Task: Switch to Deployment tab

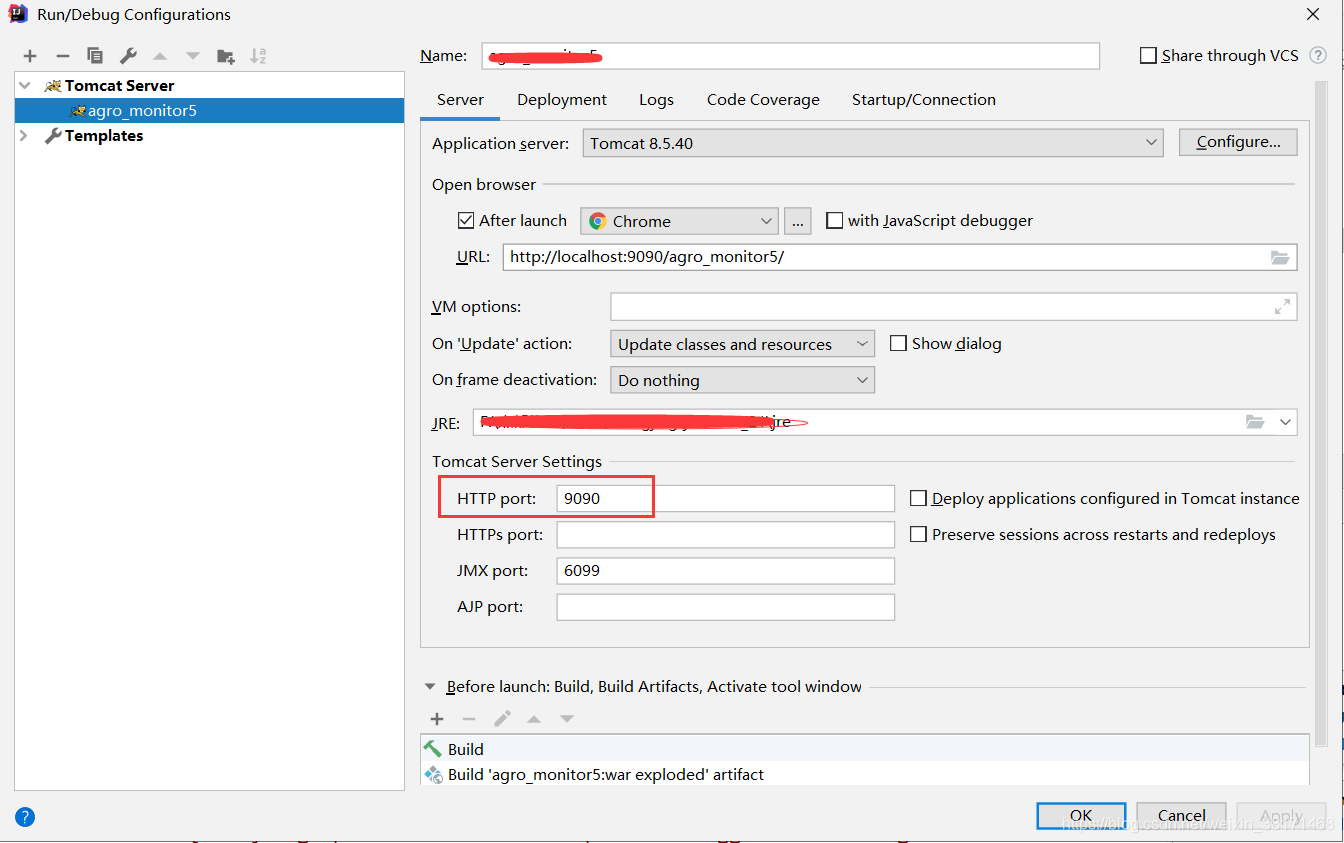Action: point(562,100)
